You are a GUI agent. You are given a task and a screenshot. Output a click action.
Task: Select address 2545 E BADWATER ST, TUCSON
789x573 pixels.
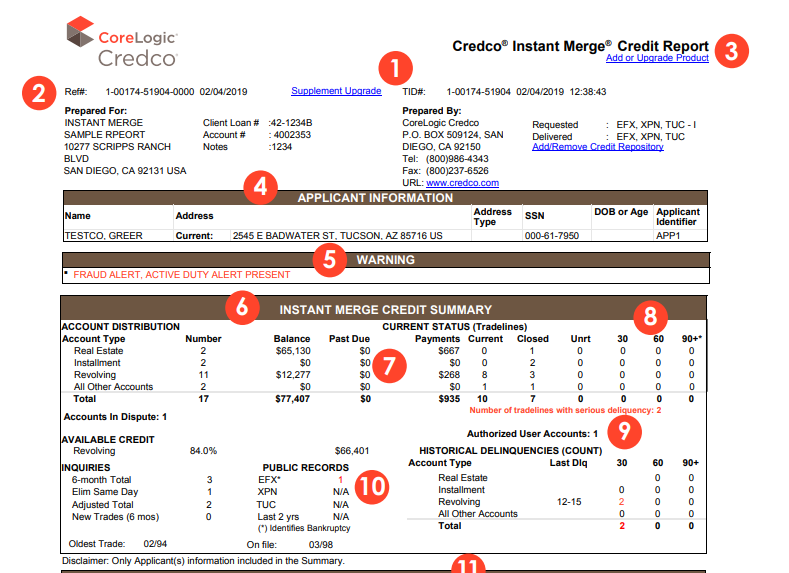[x=337, y=236]
